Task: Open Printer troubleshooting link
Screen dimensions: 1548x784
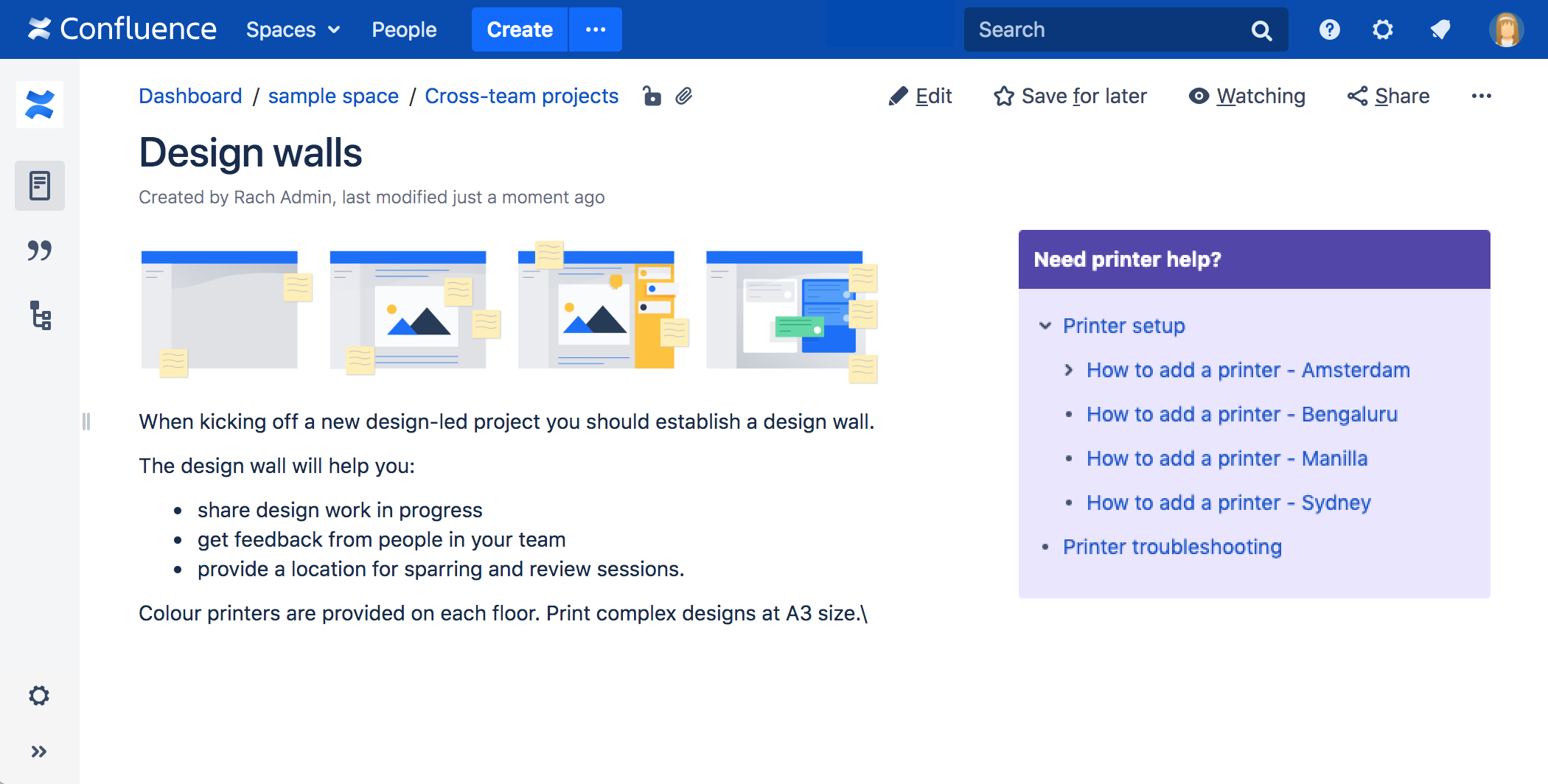Action: (1172, 546)
